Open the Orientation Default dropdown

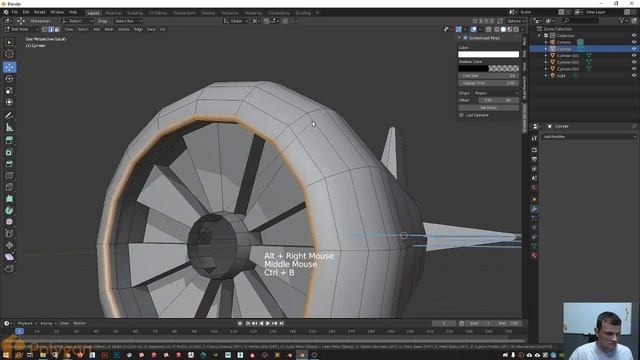(77, 21)
